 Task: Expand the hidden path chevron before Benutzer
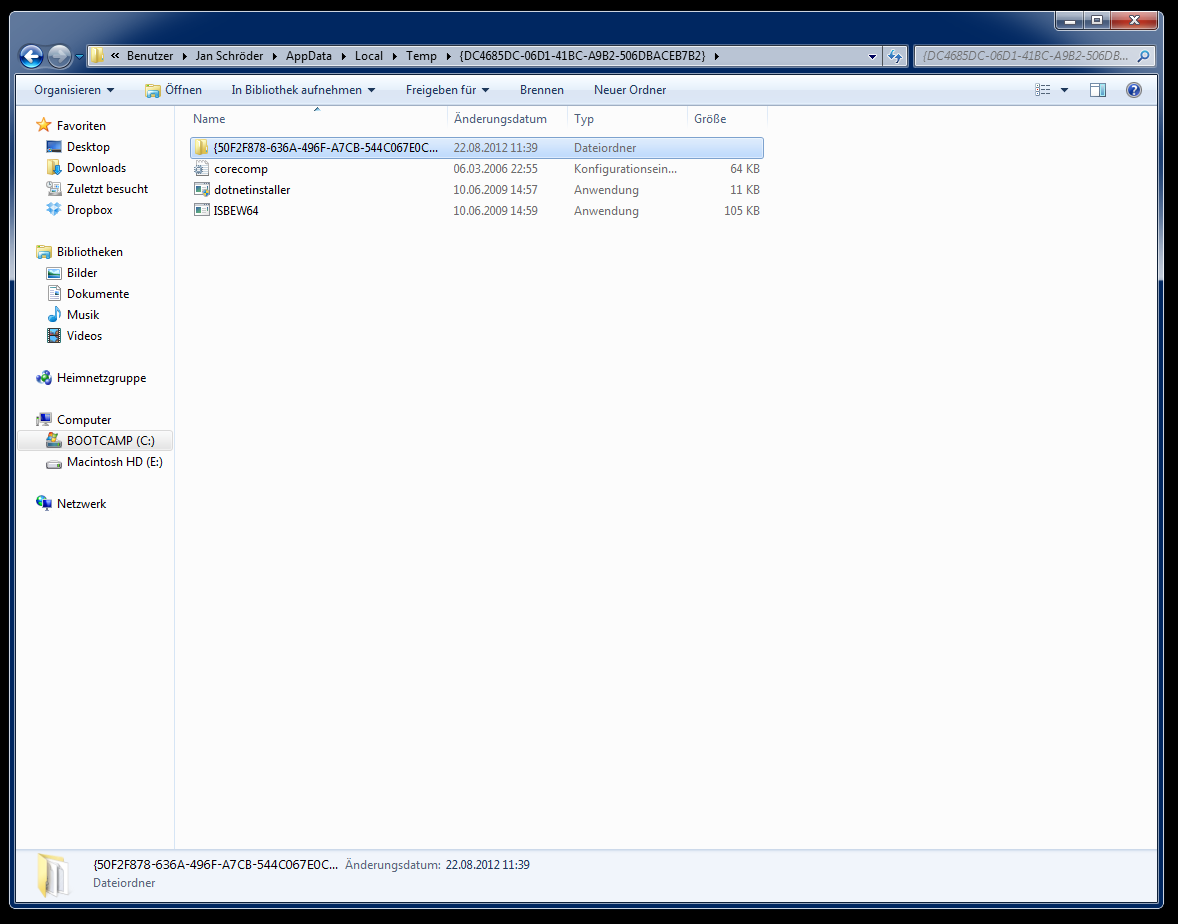point(115,56)
